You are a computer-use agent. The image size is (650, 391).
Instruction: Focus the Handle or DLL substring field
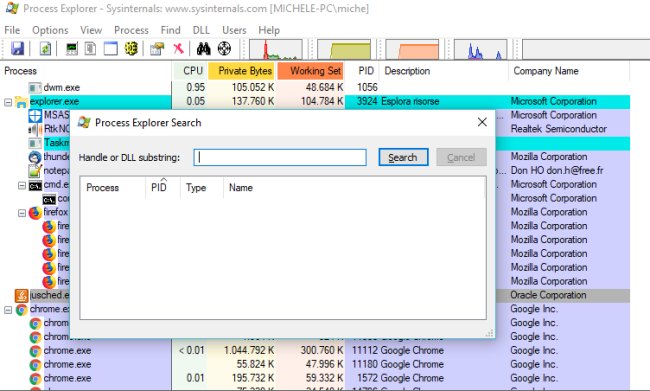[280, 158]
